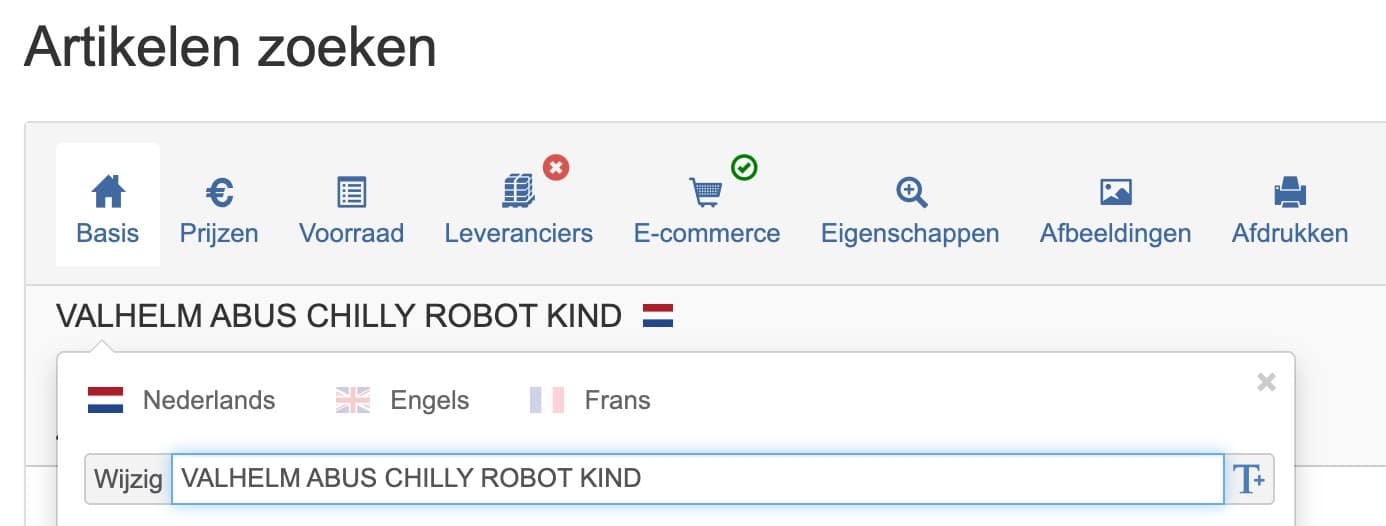Click the green check badge on E-commerce
This screenshot has width=1386, height=526.
pos(744,167)
